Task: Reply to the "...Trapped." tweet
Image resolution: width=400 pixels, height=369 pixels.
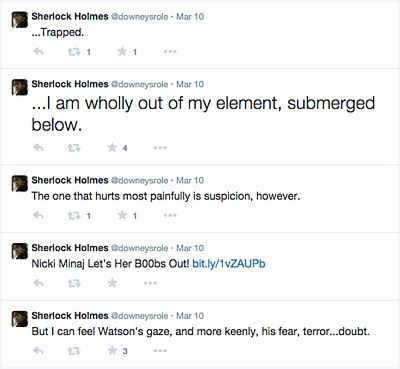Action: 38,52
